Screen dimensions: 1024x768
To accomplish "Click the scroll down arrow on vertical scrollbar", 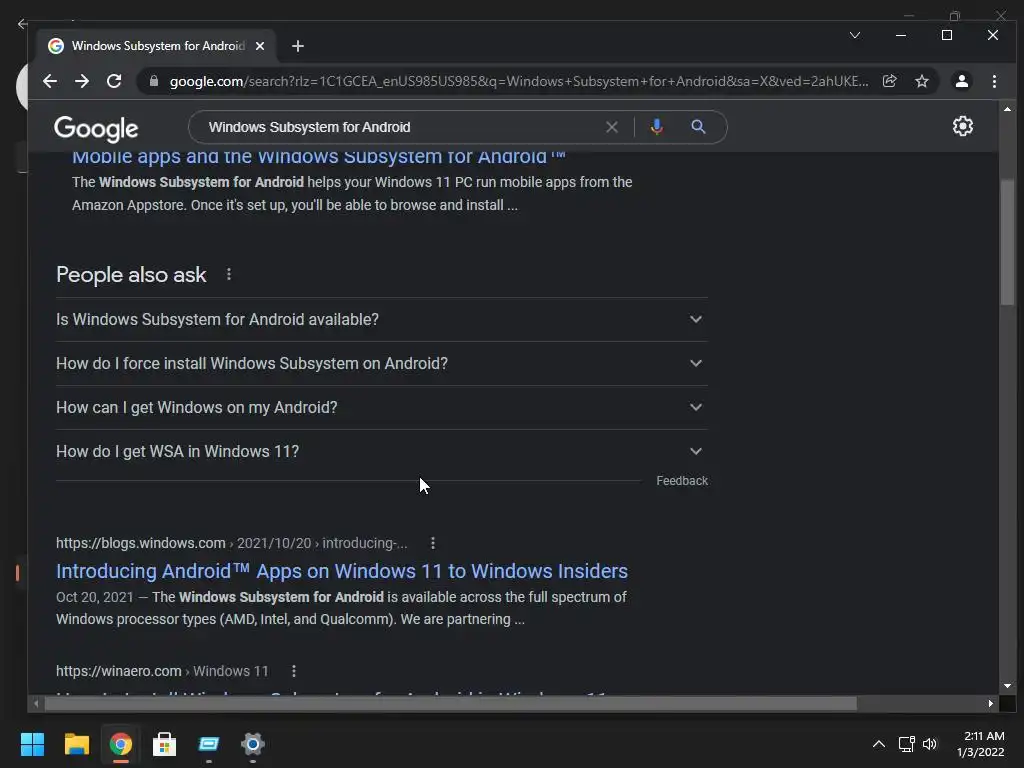I will point(1007,686).
